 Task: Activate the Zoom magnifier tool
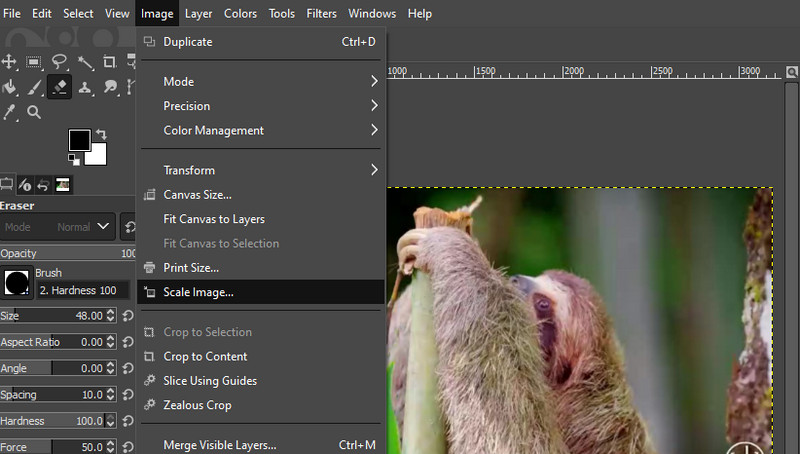pyautogui.click(x=35, y=113)
